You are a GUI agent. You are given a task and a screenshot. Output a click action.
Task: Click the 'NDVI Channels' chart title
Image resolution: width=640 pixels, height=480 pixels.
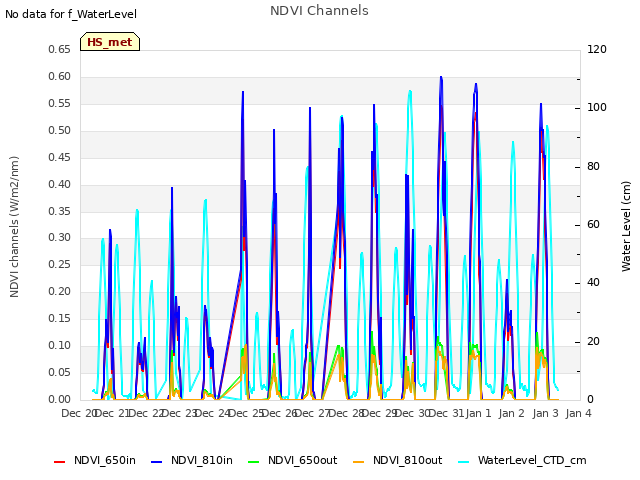tap(319, 11)
